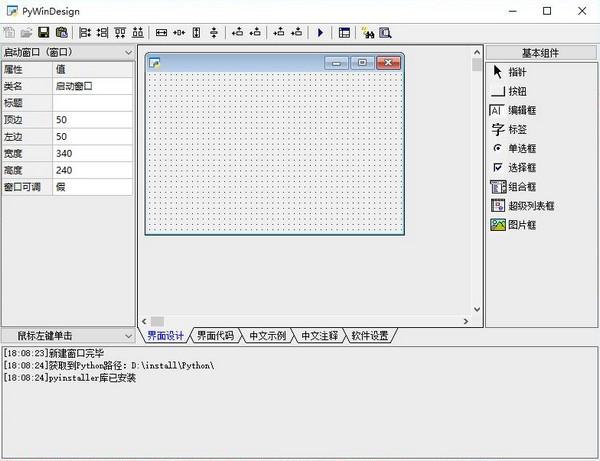Select the 标签 label component
Screen dimensions: 600x461
509,129
